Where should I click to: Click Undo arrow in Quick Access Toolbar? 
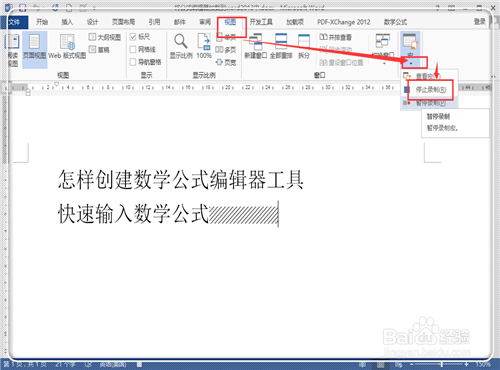tap(37, 7)
